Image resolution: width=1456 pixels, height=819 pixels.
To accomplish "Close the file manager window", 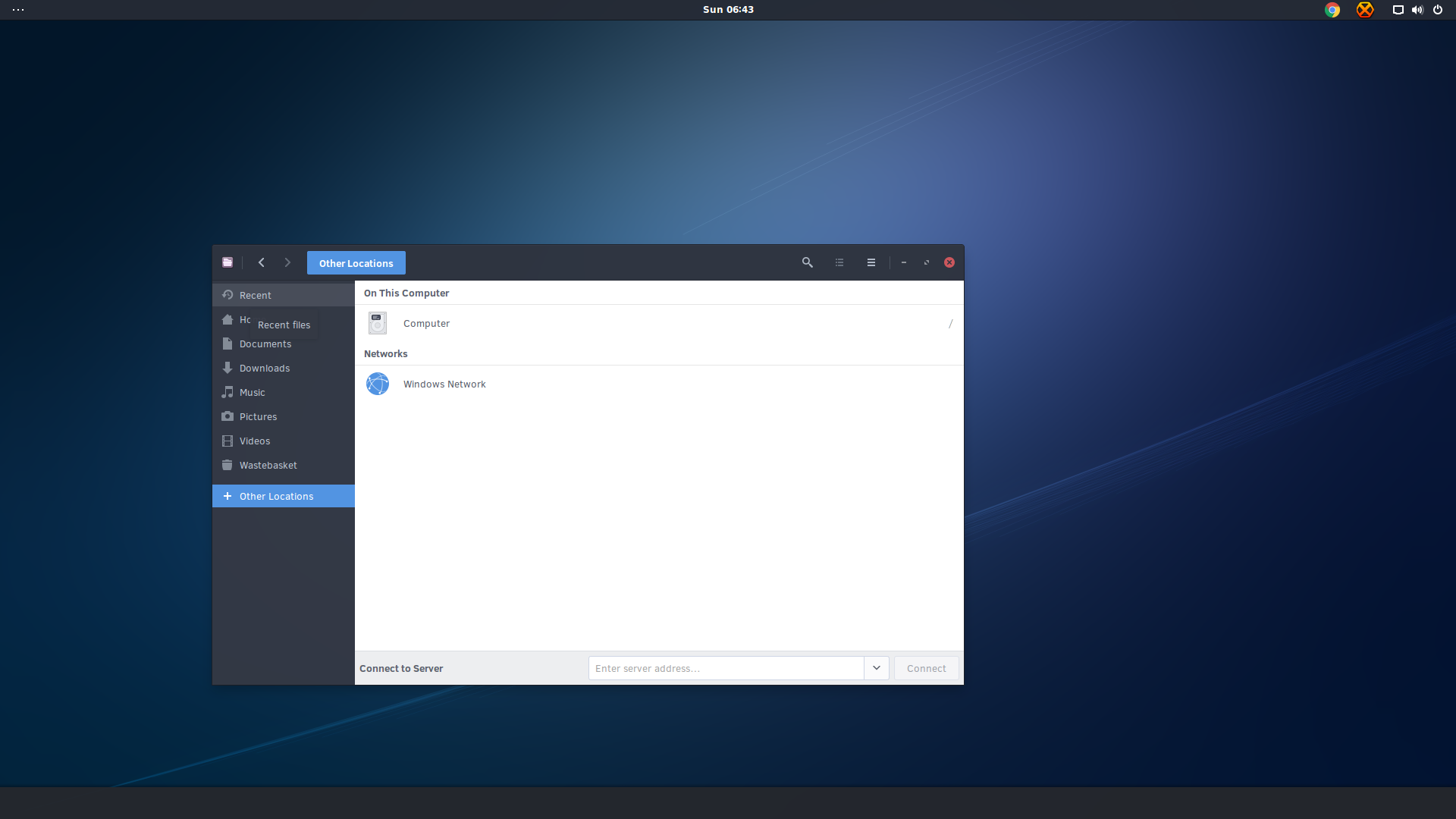I will pos(949,262).
